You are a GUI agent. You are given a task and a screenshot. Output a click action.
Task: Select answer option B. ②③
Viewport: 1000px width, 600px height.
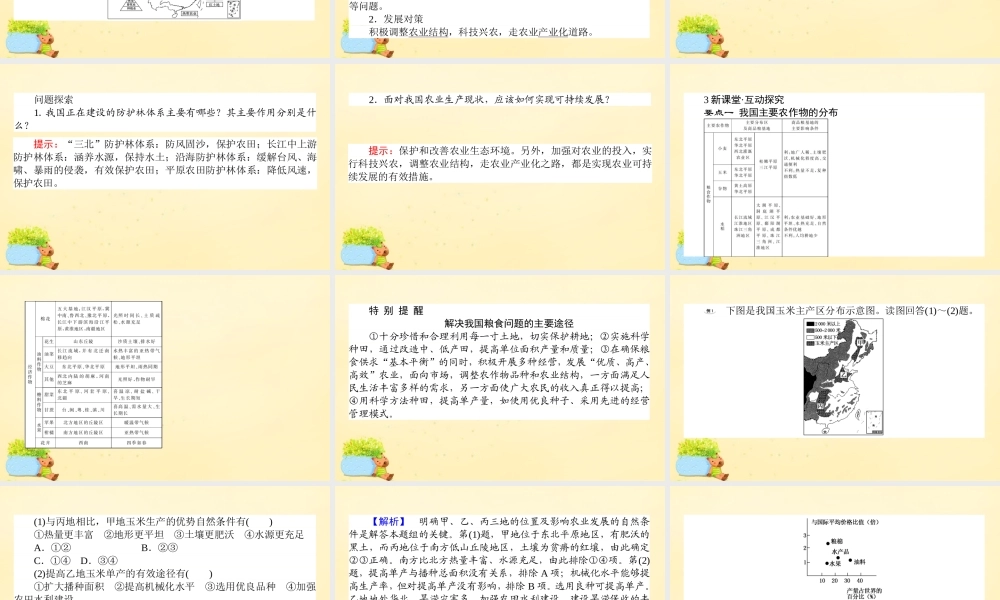click(x=159, y=547)
